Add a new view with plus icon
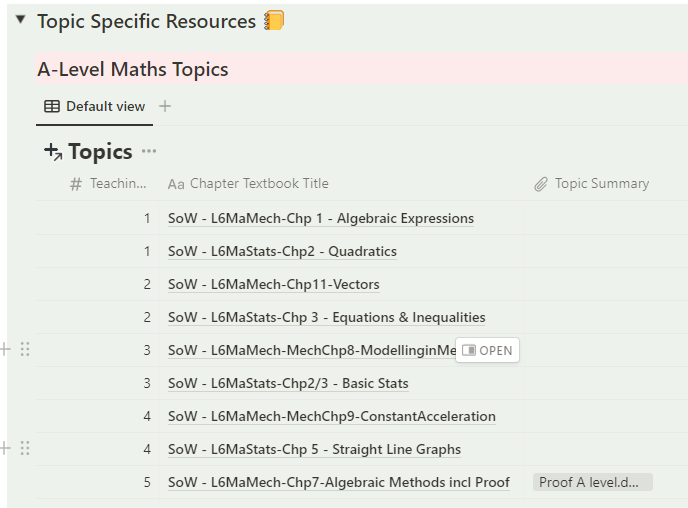 (165, 106)
